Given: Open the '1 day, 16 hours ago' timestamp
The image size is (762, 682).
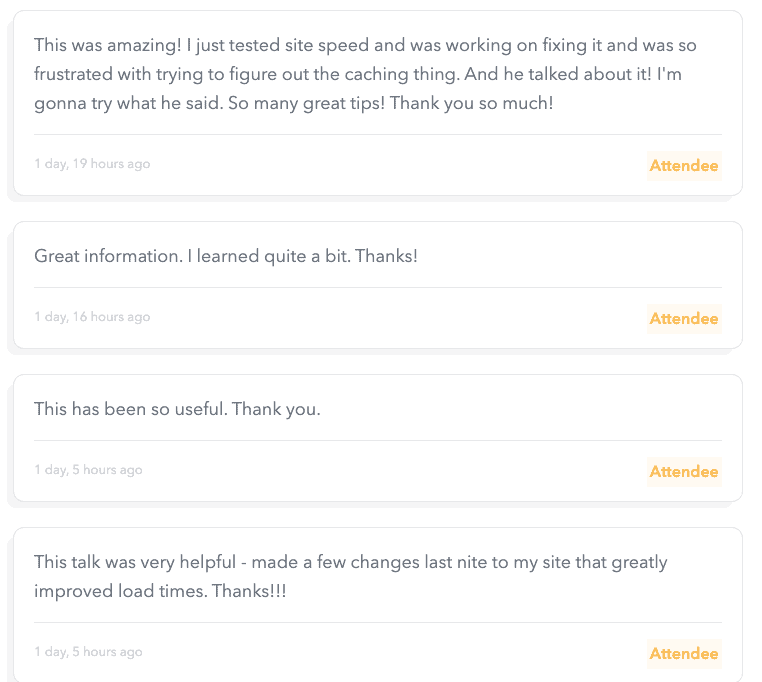Looking at the screenshot, I should click(x=92, y=317).
